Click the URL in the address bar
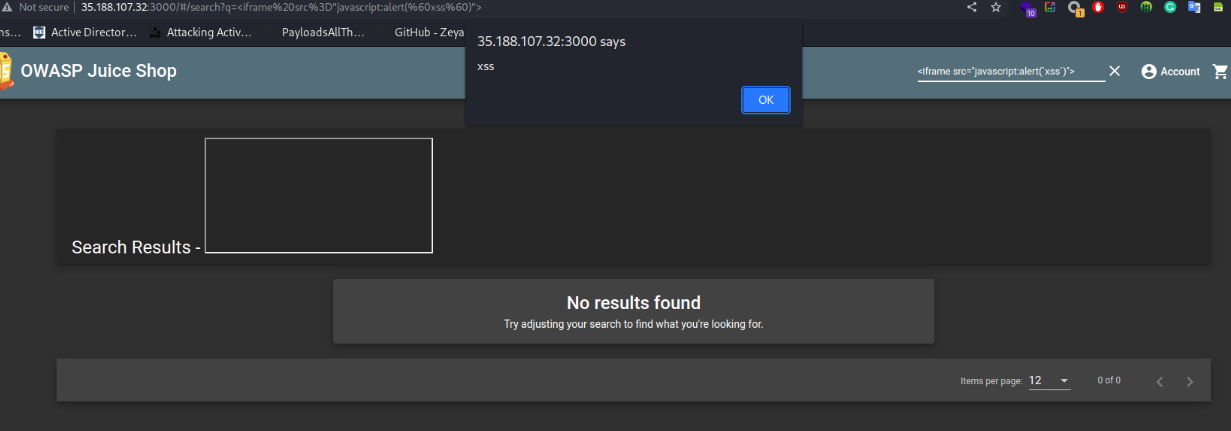 [281, 7]
